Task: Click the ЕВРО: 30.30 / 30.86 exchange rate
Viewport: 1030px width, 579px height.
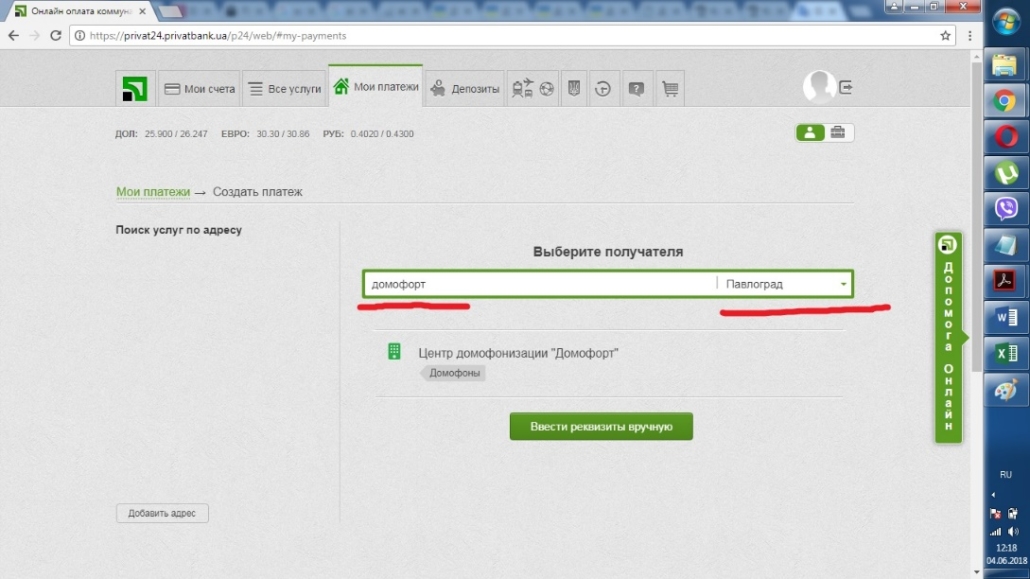Action: click(x=265, y=134)
